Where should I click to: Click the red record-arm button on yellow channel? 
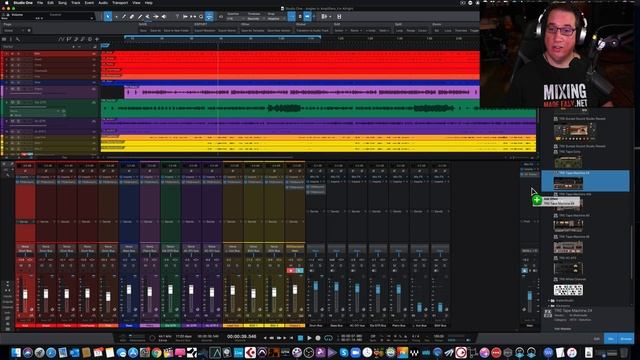click(291, 270)
